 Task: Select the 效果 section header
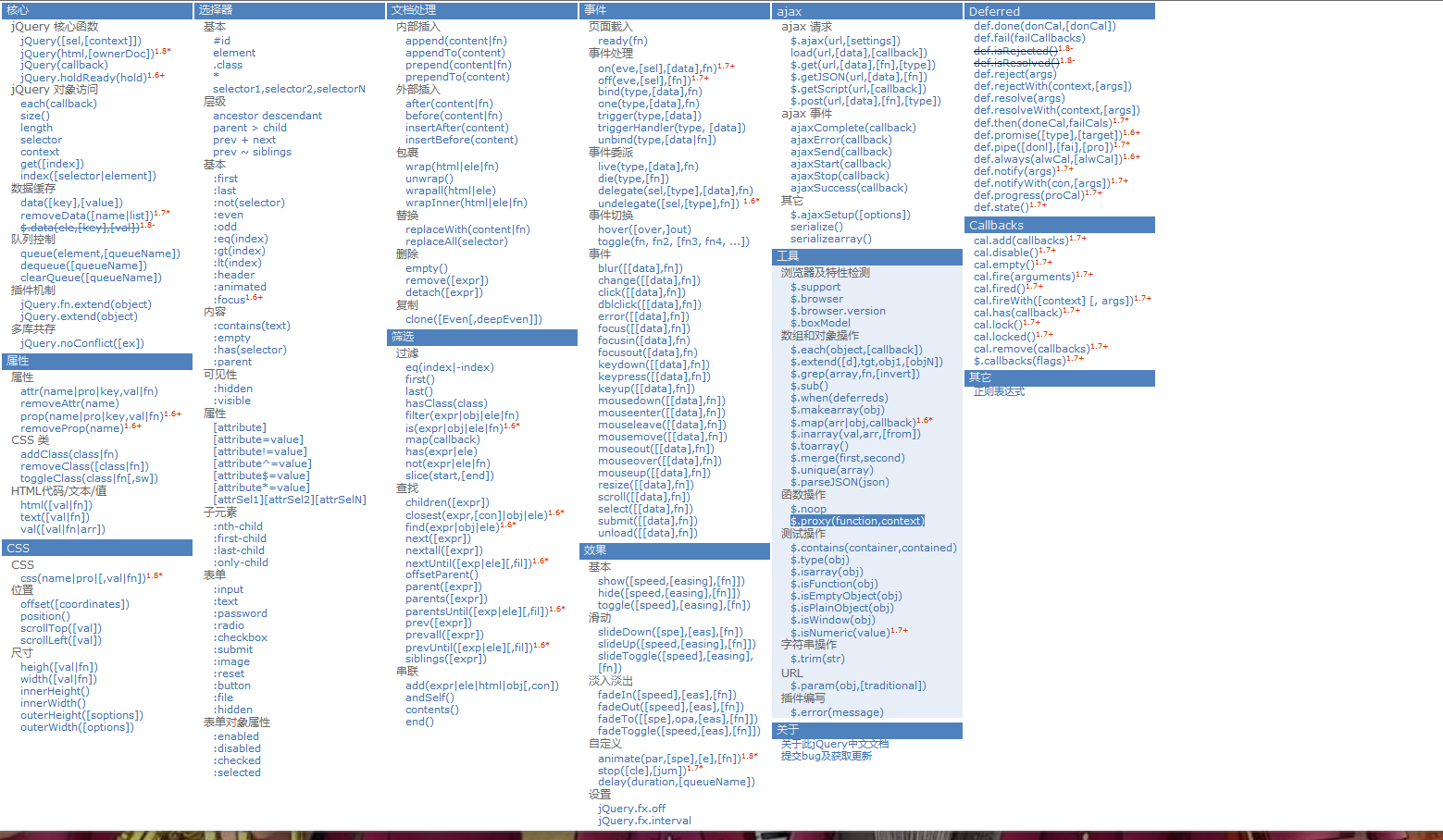(675, 550)
